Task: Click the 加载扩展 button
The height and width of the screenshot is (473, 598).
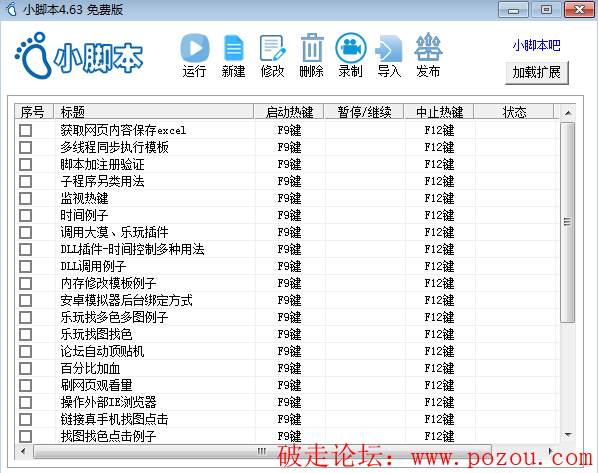Action: click(537, 72)
